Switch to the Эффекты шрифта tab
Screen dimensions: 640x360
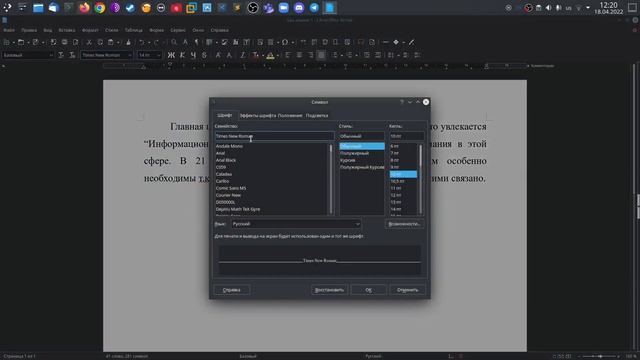pos(258,116)
